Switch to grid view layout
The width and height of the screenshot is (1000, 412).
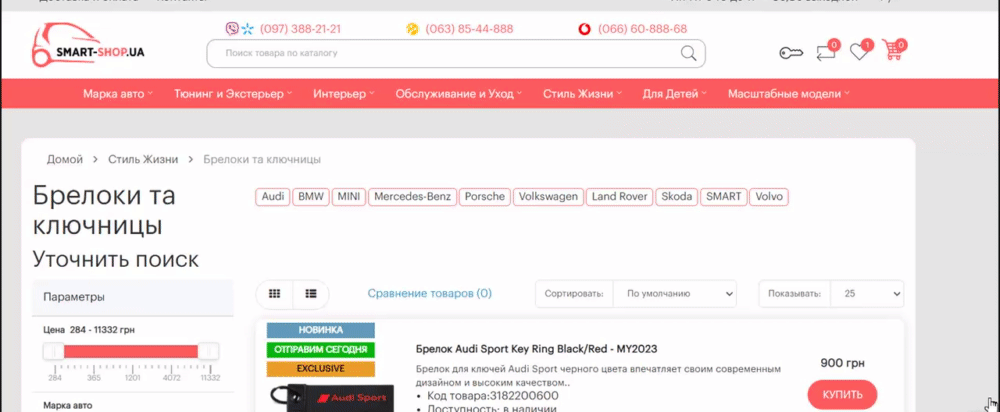pos(274,294)
